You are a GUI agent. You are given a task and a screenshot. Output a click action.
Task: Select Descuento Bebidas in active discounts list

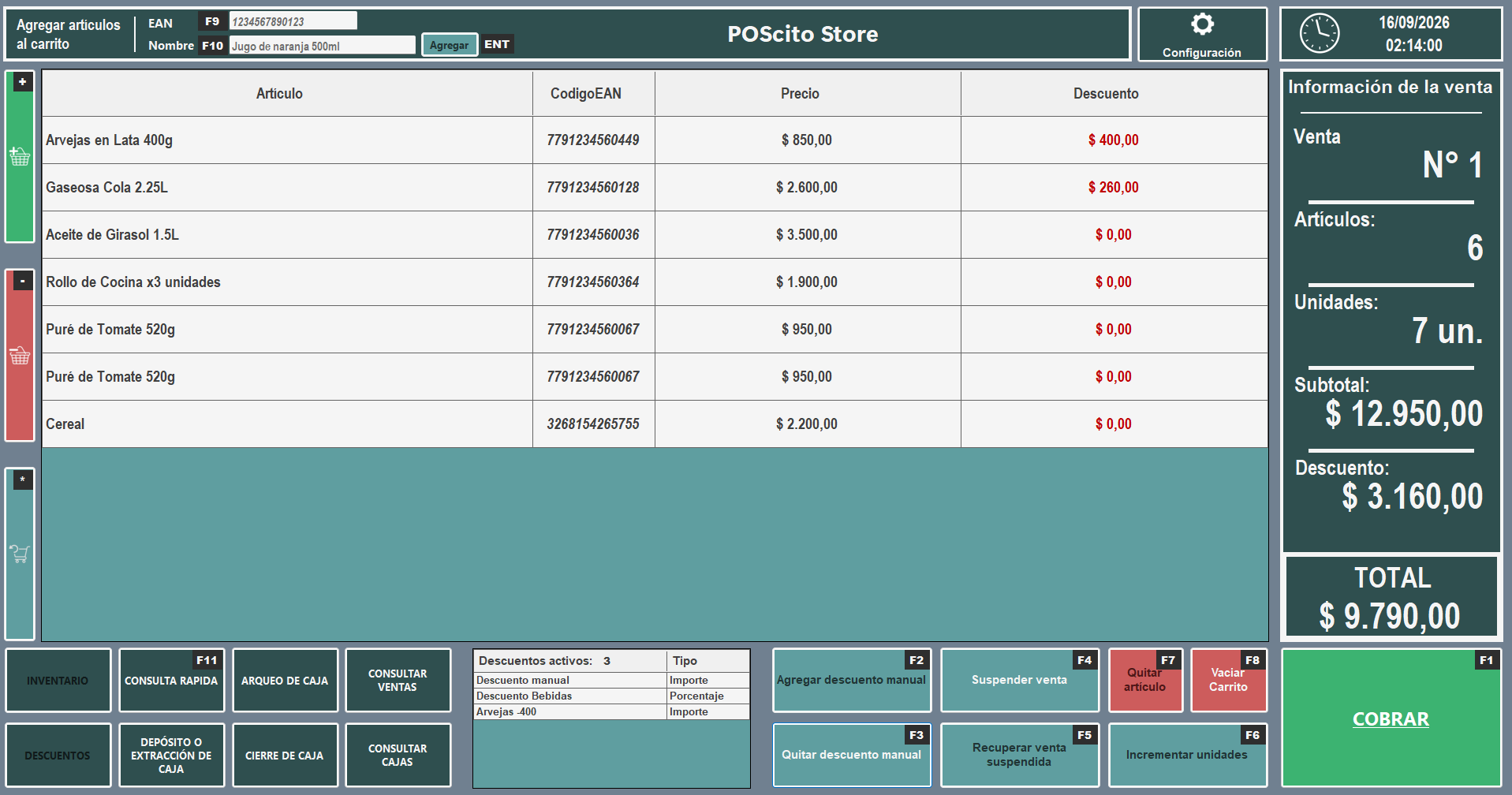611,696
